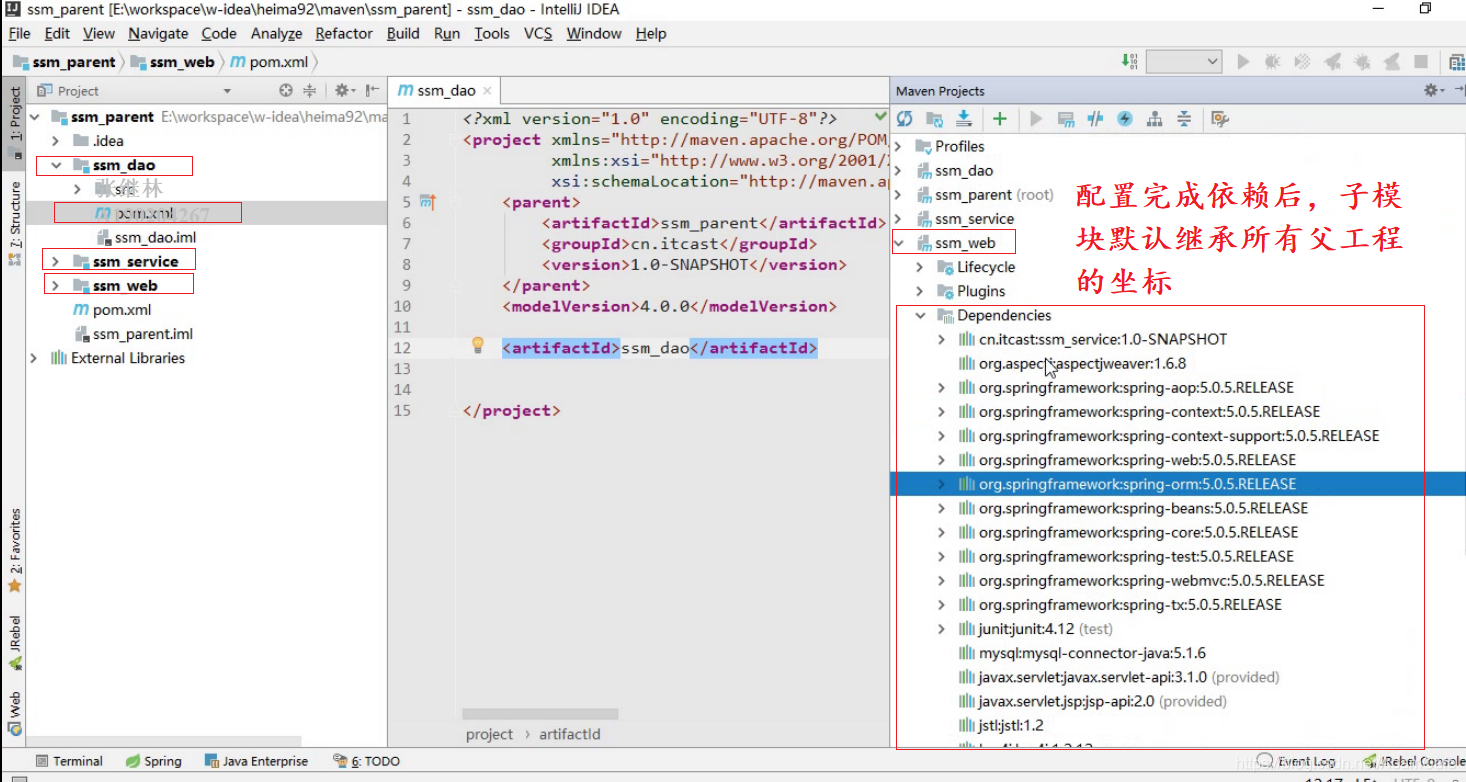Screen dimensions: 1466x782
Task: Expand Lifecycle under ssm_web
Action: pos(920,267)
